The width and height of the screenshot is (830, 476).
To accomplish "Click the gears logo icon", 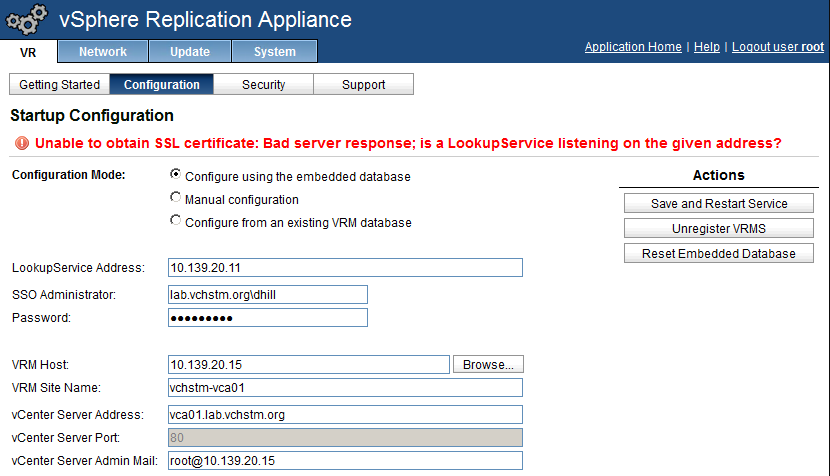I will 26,19.
